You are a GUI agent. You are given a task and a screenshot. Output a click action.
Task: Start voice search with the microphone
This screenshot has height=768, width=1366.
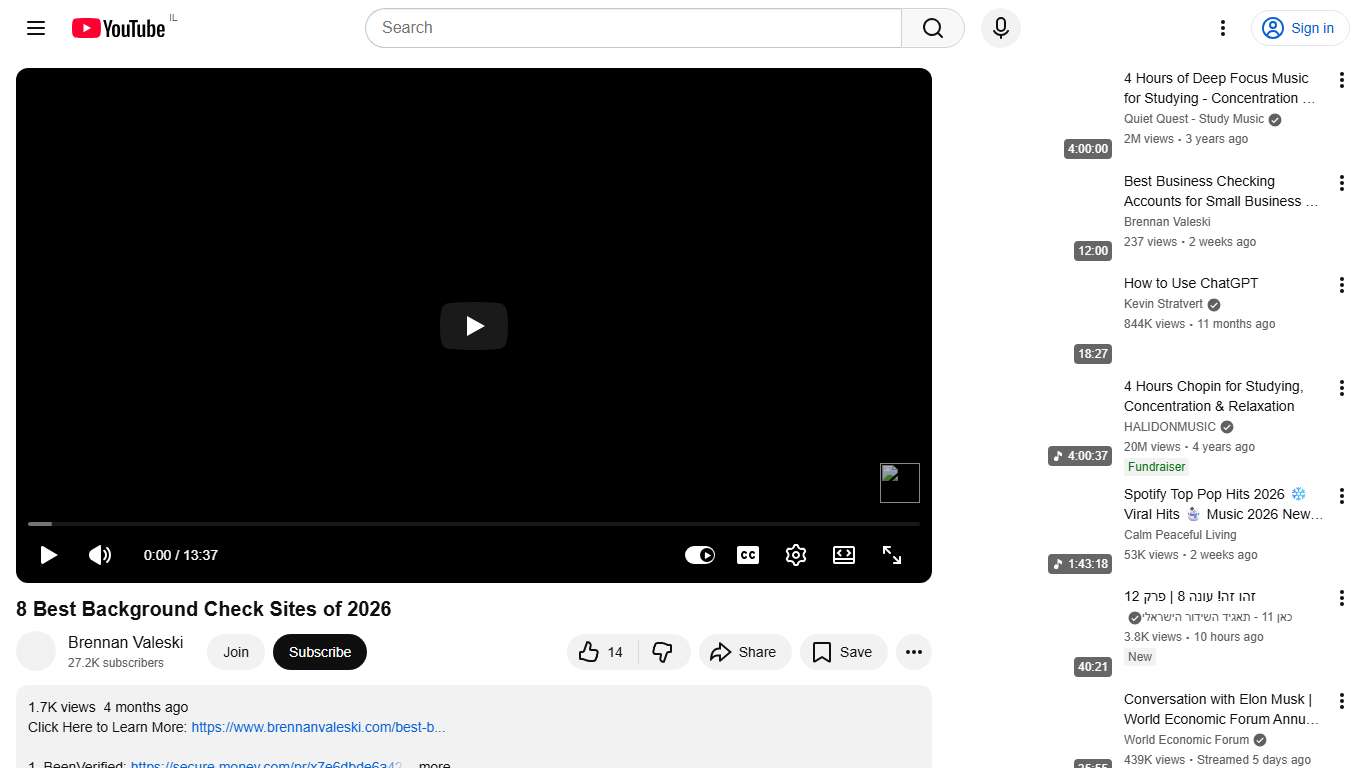pos(1000,28)
